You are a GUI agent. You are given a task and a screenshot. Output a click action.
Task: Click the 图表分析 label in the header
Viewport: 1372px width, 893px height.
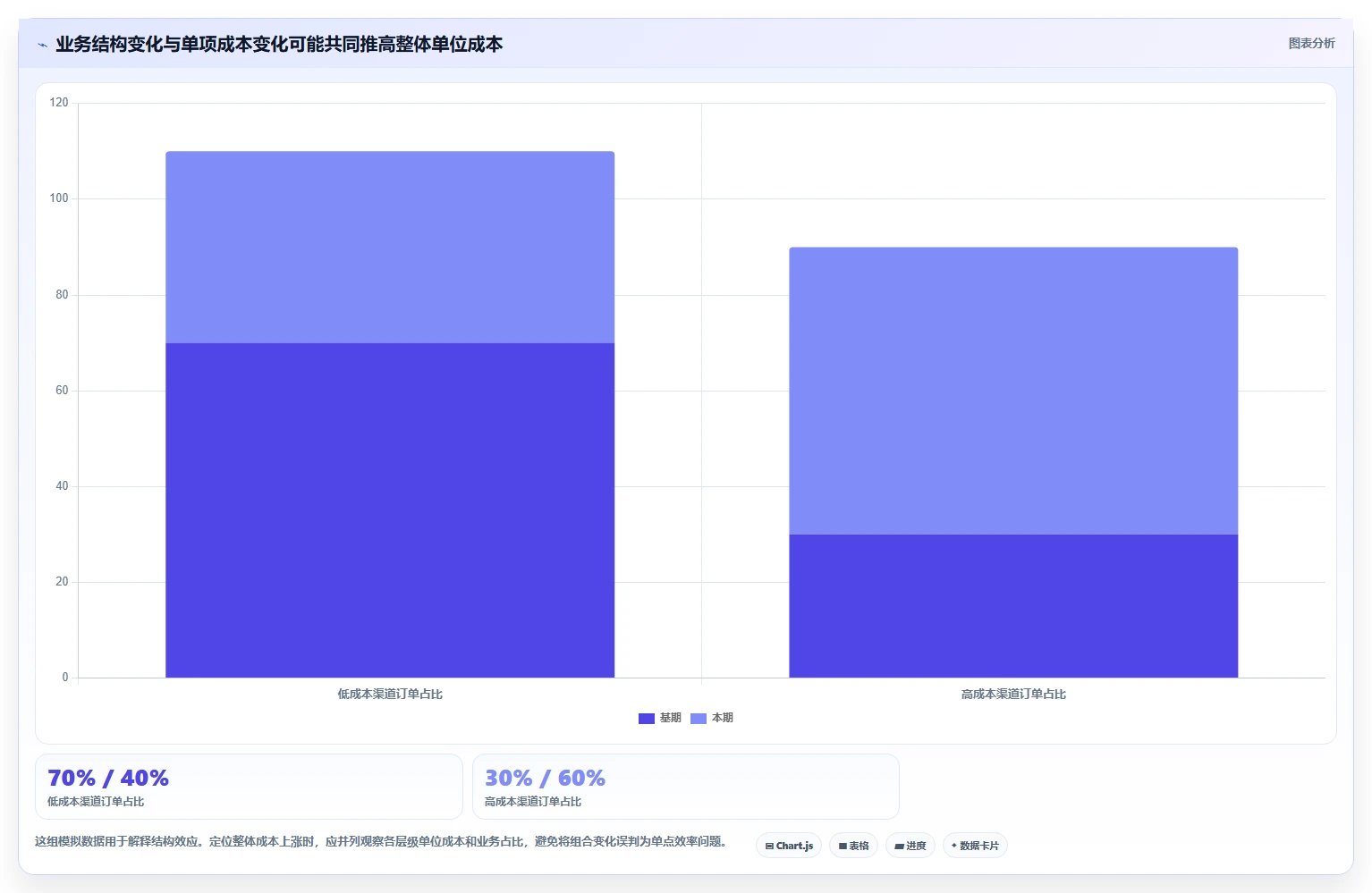[1311, 43]
